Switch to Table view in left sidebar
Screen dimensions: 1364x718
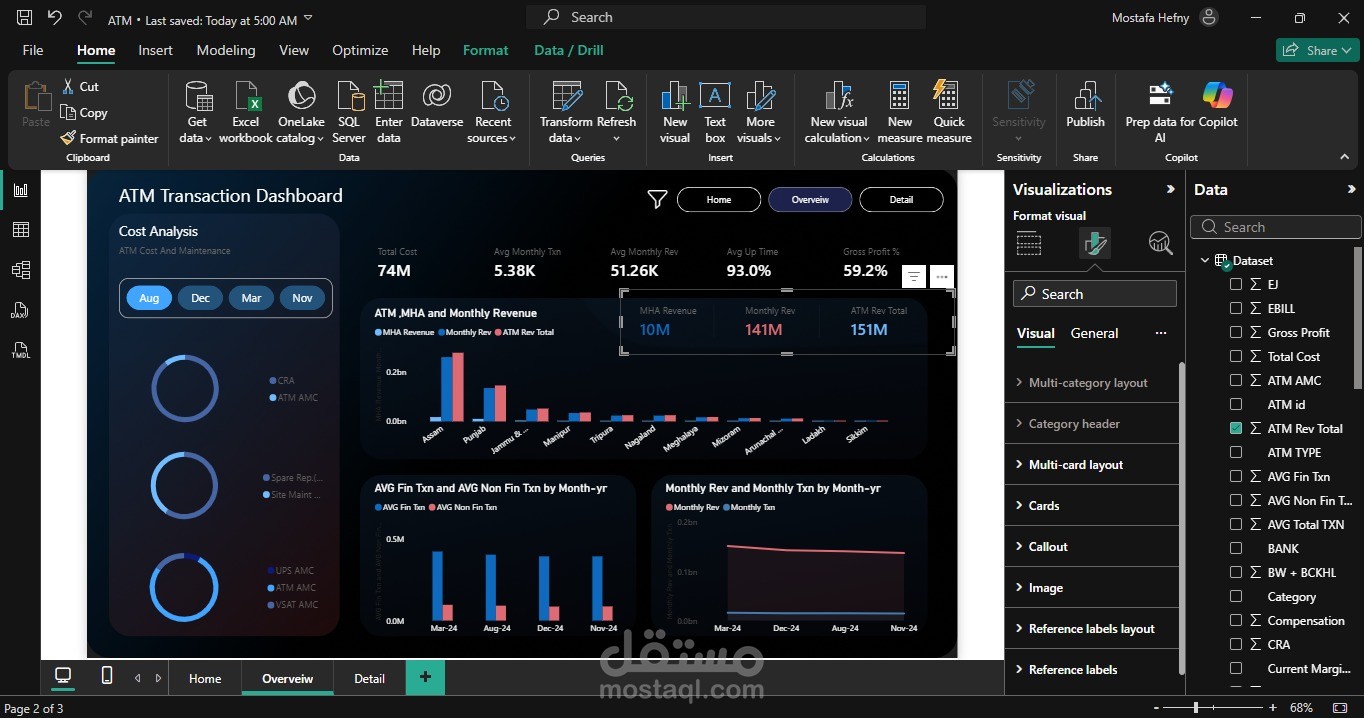[x=20, y=230]
